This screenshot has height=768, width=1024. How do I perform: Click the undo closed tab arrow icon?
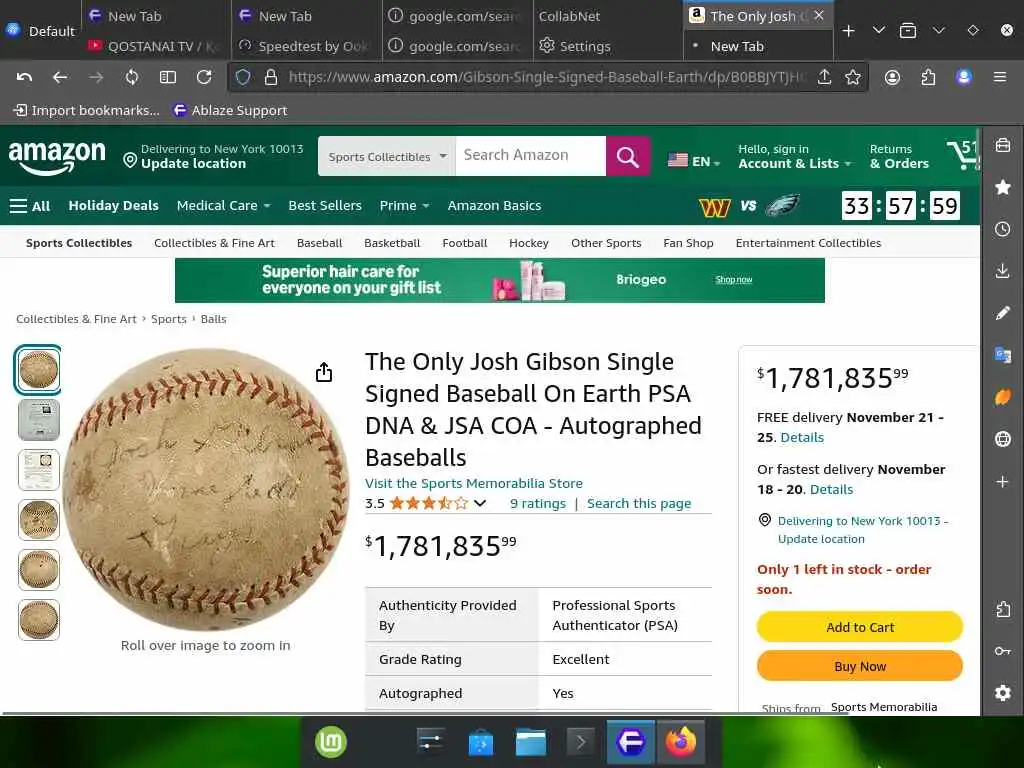(x=24, y=77)
